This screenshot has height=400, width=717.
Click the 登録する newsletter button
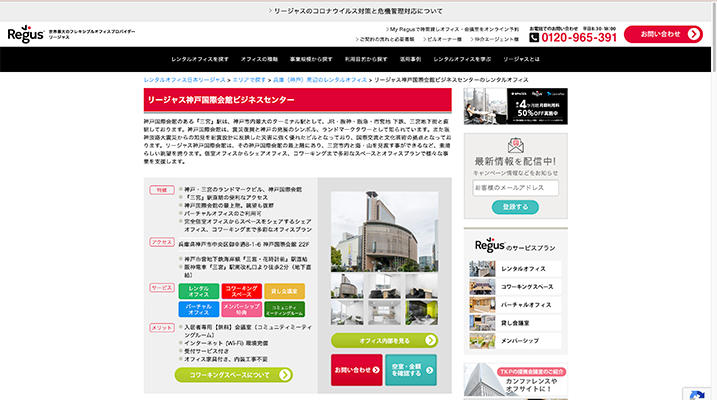coord(509,207)
